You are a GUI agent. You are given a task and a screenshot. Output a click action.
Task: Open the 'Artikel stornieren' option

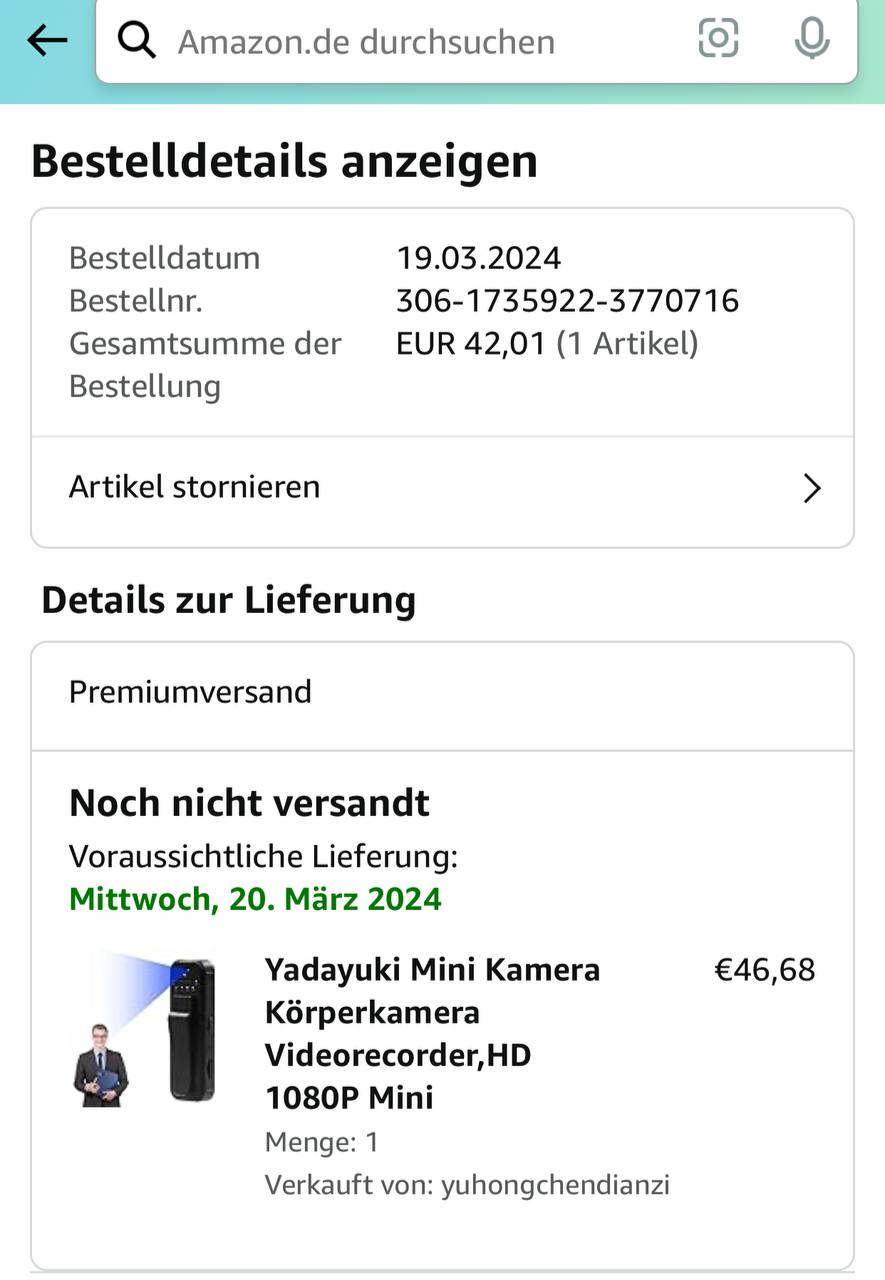pos(195,487)
